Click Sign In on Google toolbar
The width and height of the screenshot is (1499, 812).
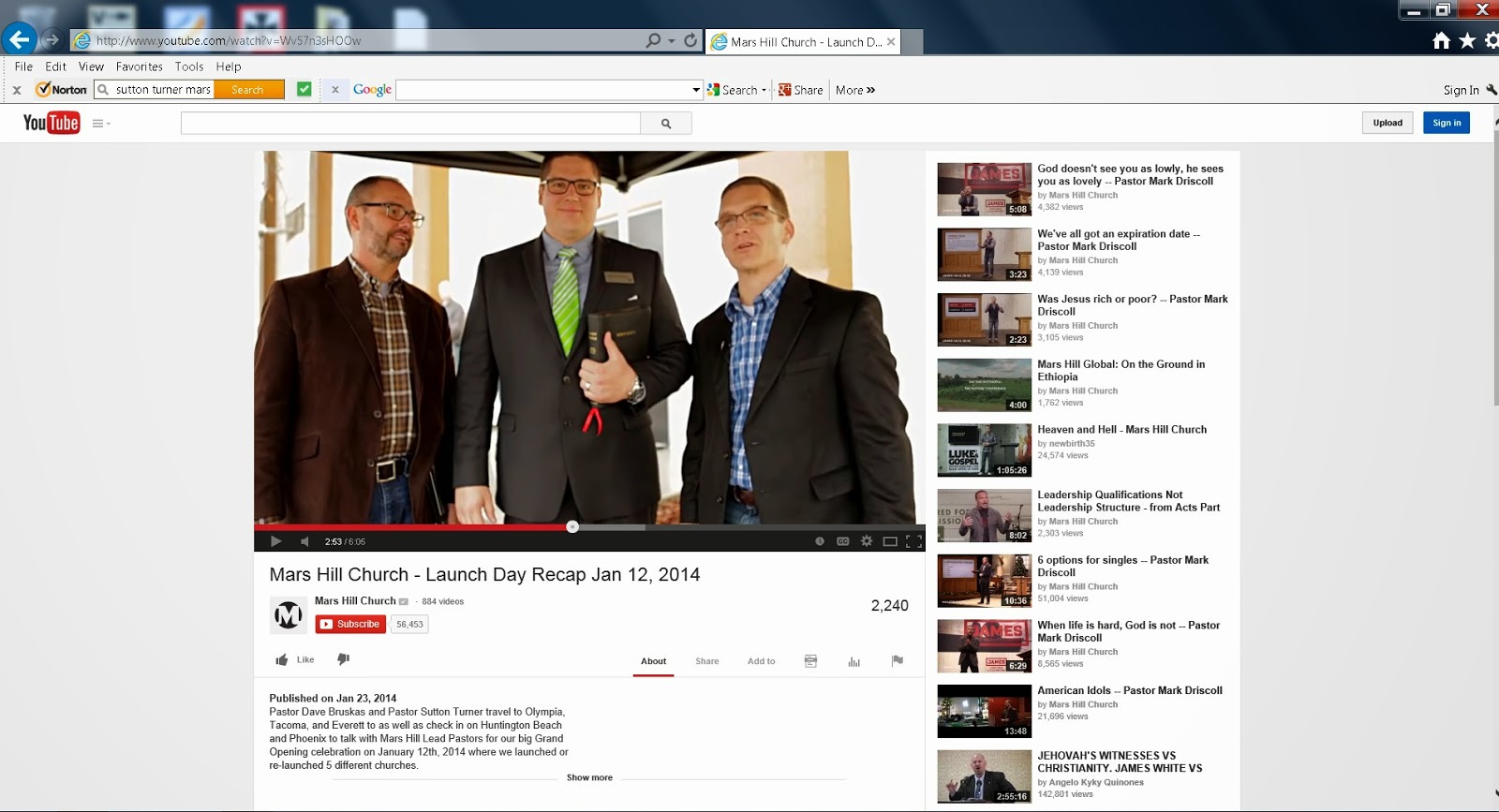[1461, 90]
